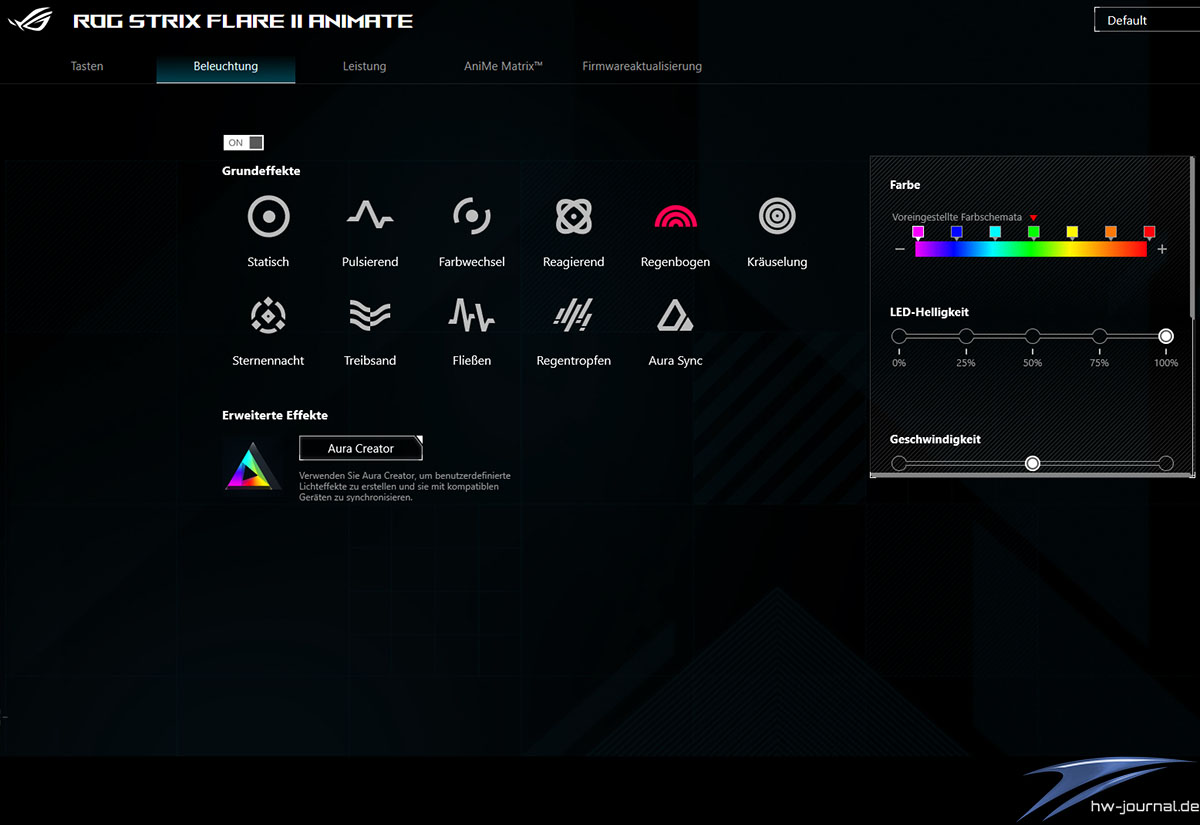Select the Regentropfen effect icon
This screenshot has height=825, width=1200.
click(574, 315)
